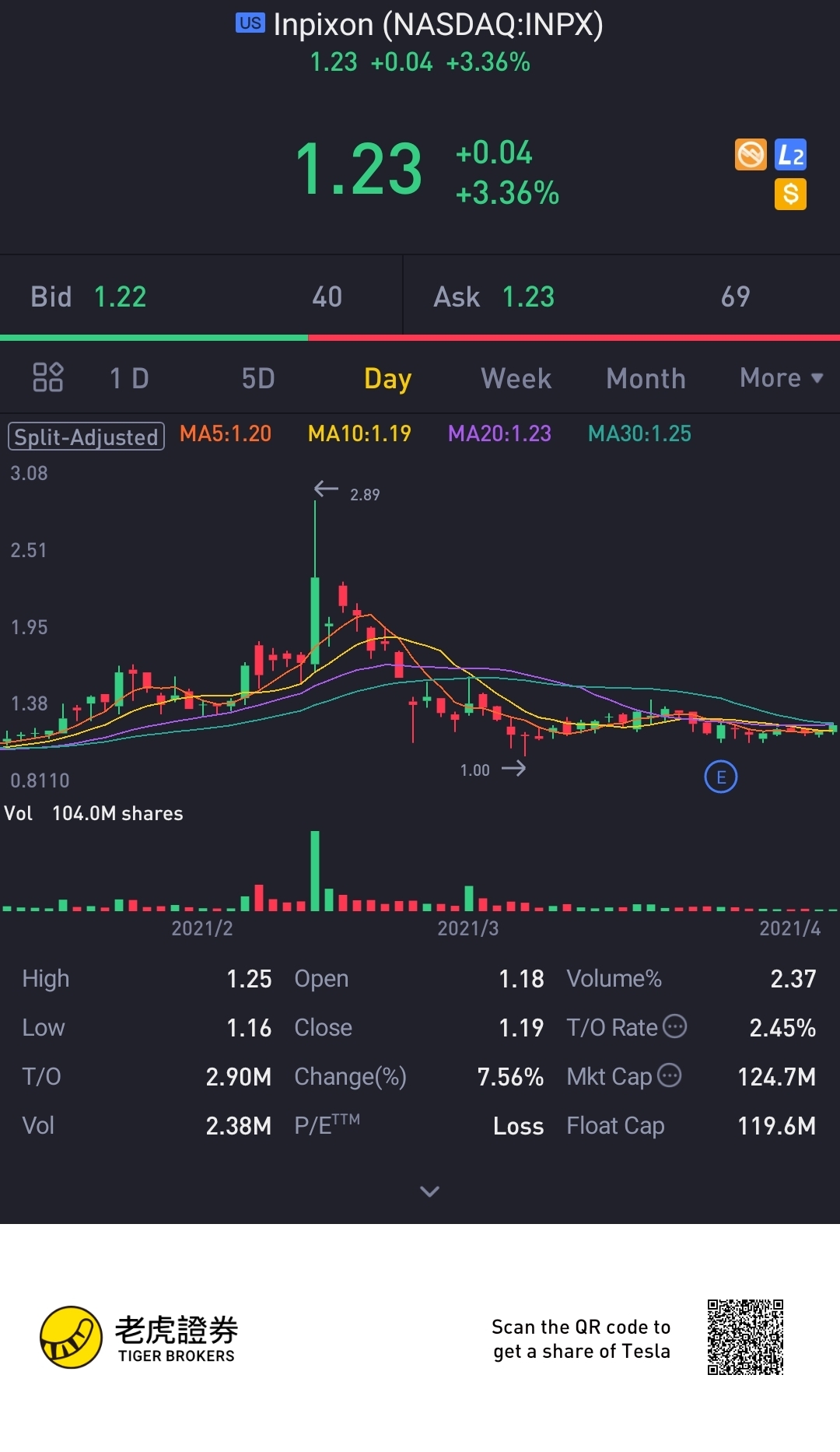Viewport: 840px width, 1452px height.
Task: Toggle the Split-Adjusted price setting
Action: (x=86, y=437)
